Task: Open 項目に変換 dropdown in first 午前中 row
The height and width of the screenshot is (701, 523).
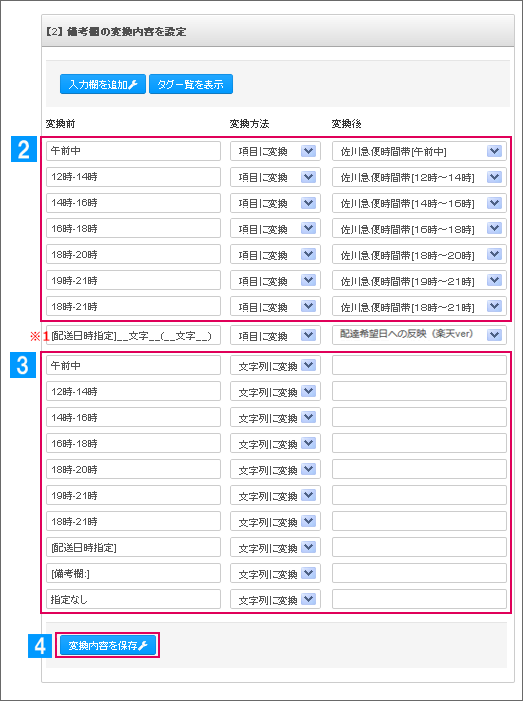Action: click(x=275, y=151)
